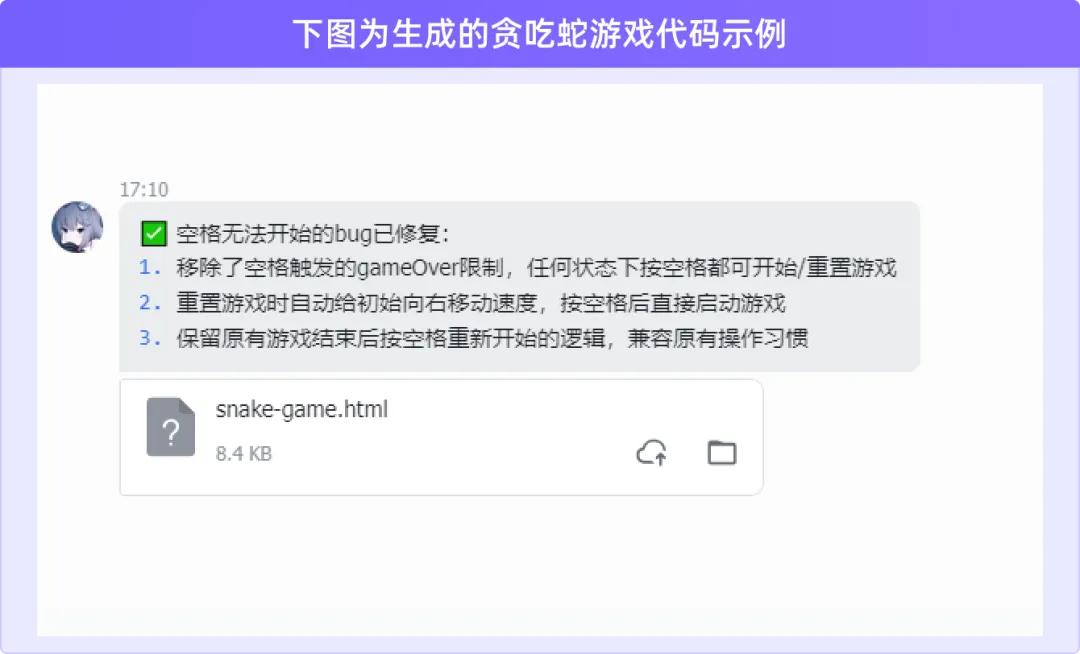Click the purple header title 贪吃蛇游戏代码示例

click(539, 34)
